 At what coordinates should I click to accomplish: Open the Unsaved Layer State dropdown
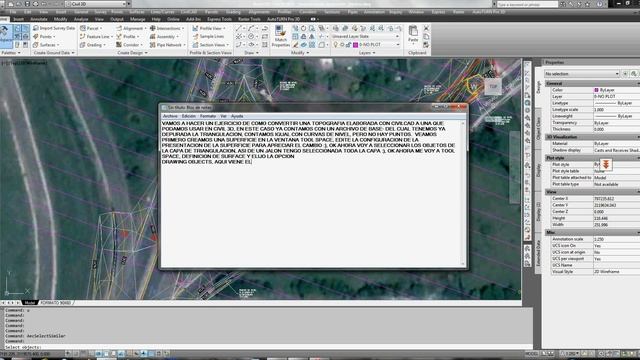(365, 36)
